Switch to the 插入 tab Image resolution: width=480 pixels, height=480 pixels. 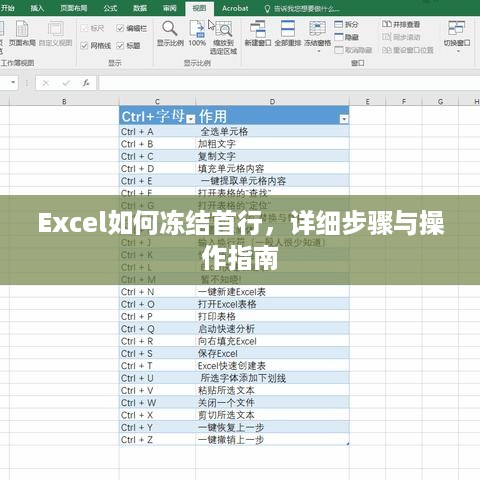click(37, 8)
